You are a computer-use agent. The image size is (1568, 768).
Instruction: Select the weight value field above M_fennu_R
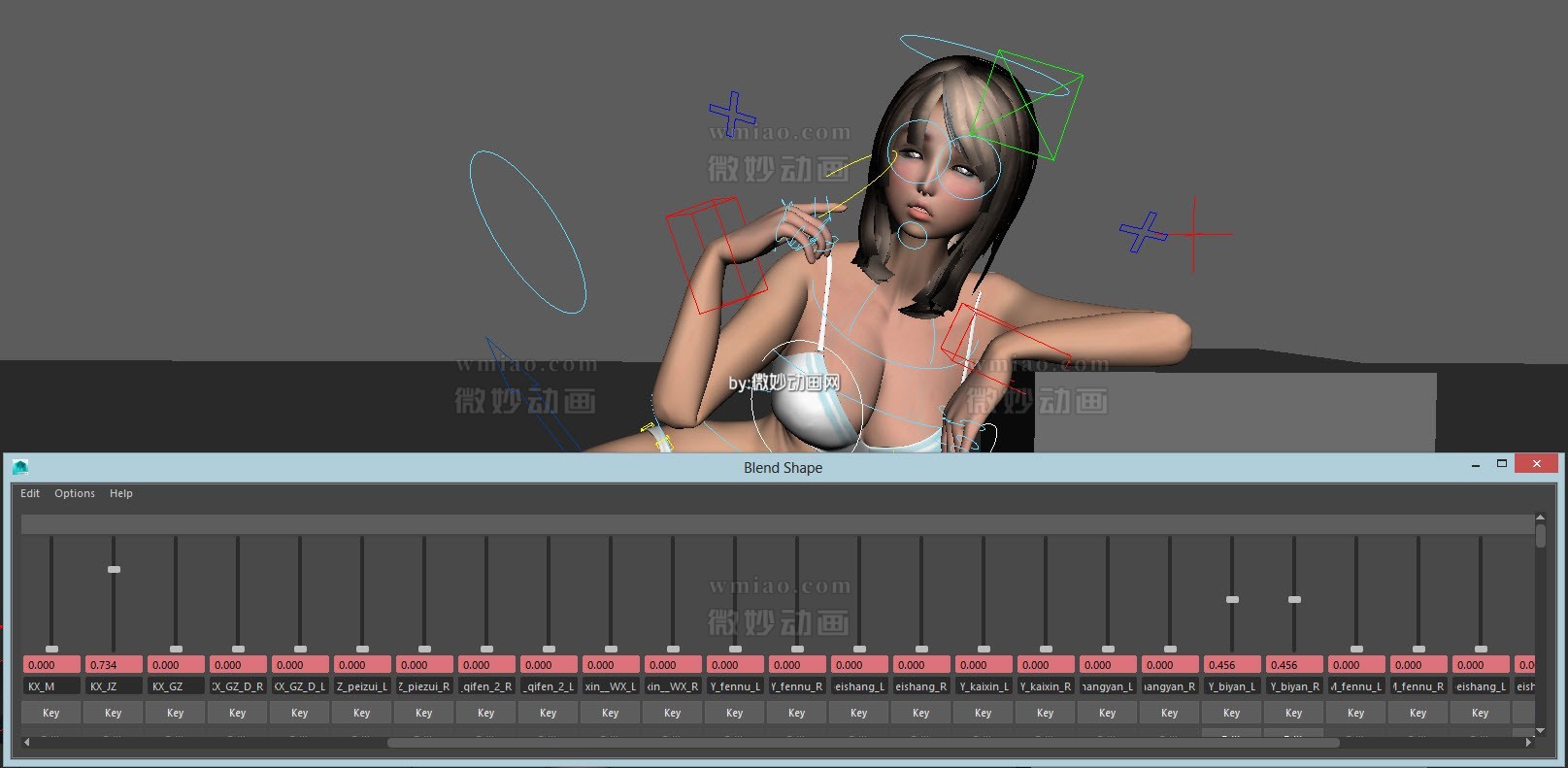[x=1418, y=665]
